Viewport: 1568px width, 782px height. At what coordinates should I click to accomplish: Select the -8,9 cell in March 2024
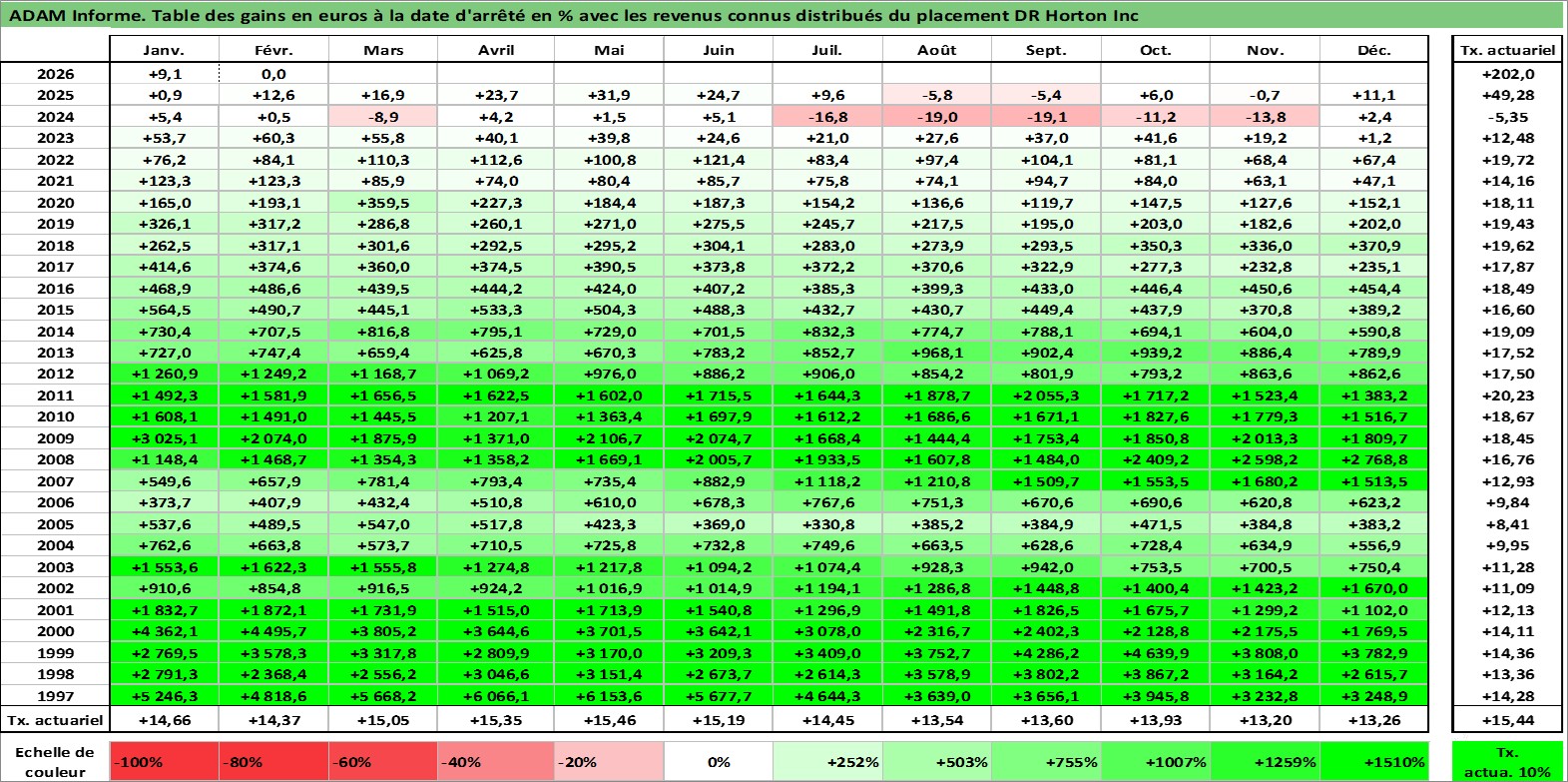click(x=383, y=117)
